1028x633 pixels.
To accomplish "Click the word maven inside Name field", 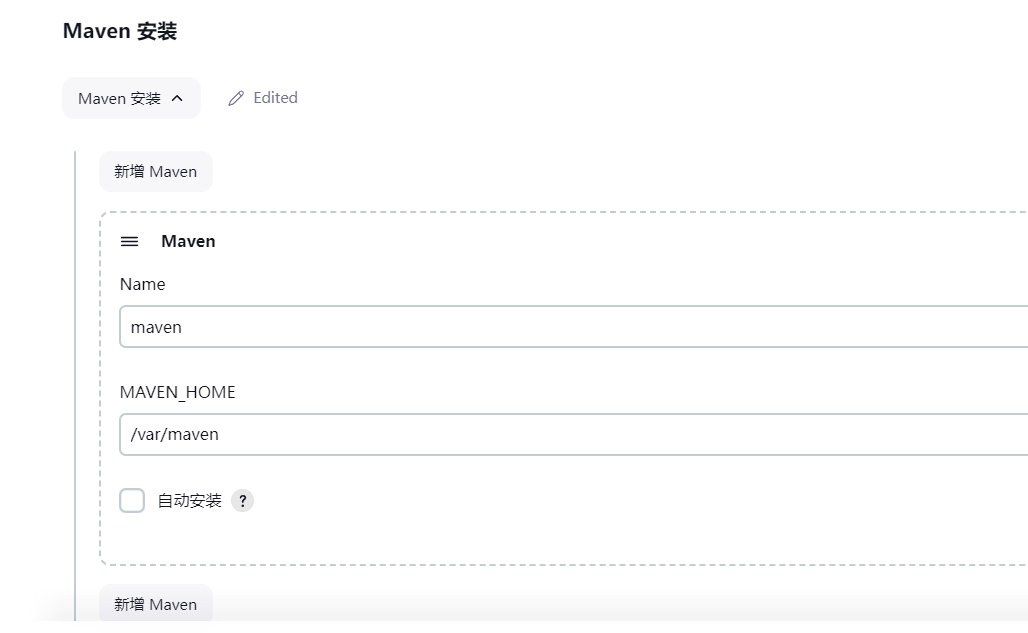I will click(156, 327).
